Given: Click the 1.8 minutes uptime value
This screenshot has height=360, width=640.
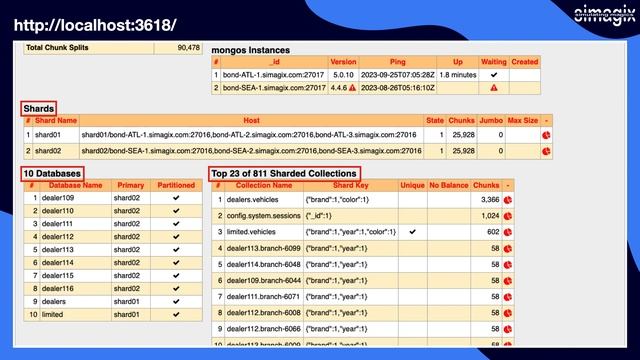Looking at the screenshot, I should [458, 75].
